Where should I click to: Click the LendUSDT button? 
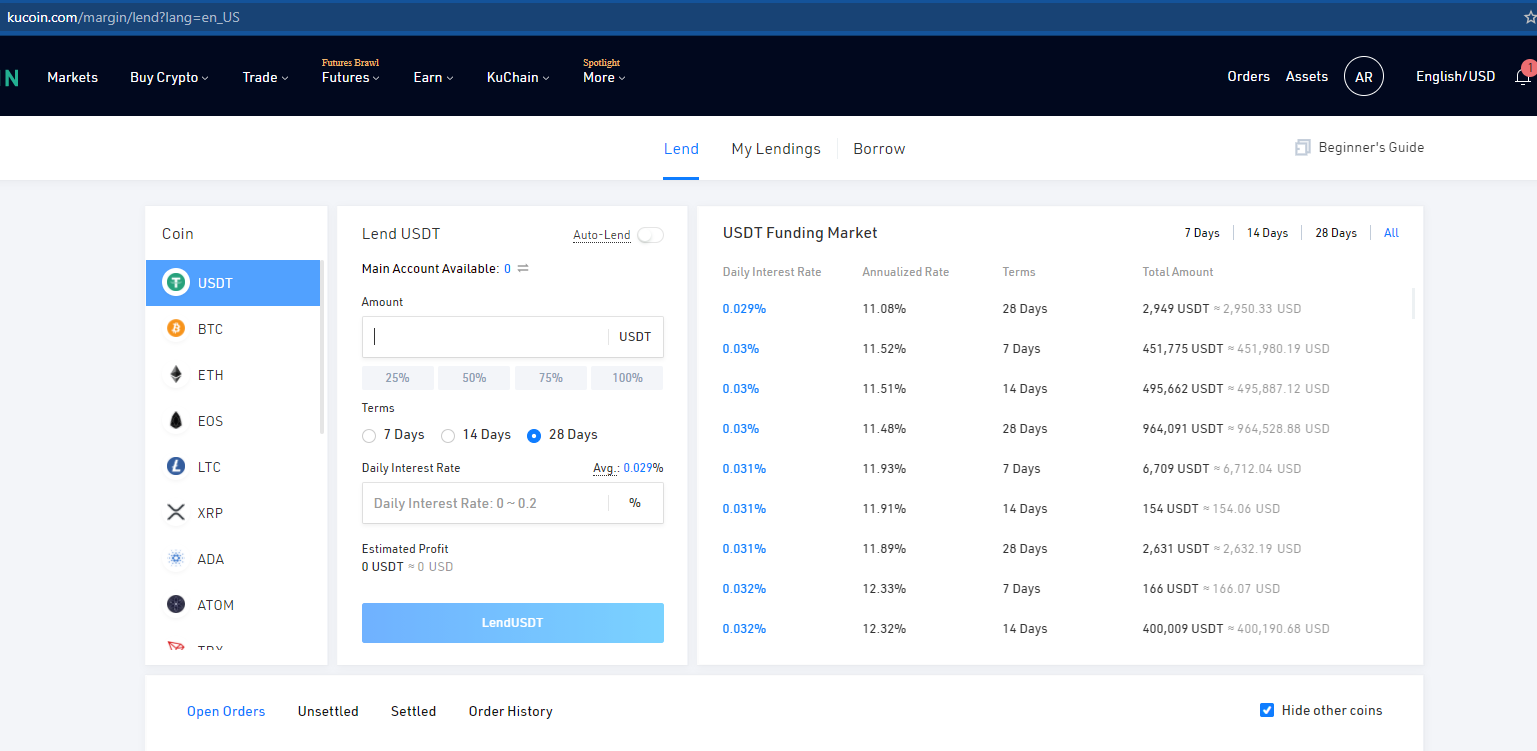tap(513, 623)
